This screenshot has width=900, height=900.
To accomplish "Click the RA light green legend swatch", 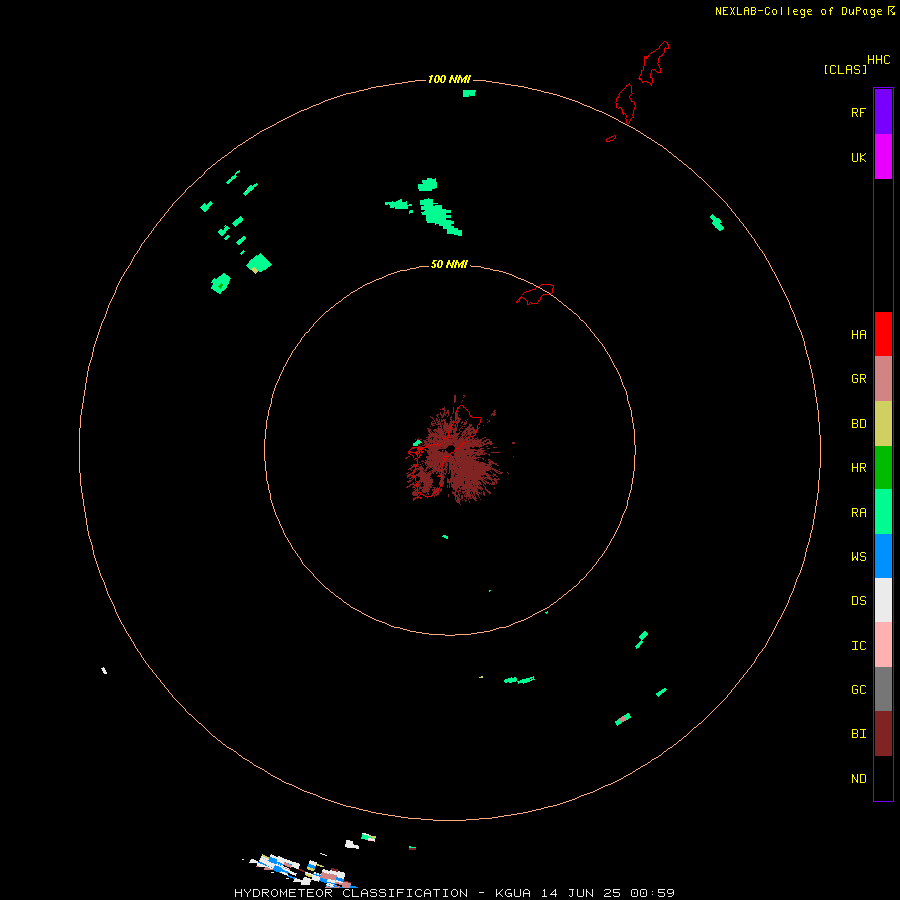I will coord(883,512).
